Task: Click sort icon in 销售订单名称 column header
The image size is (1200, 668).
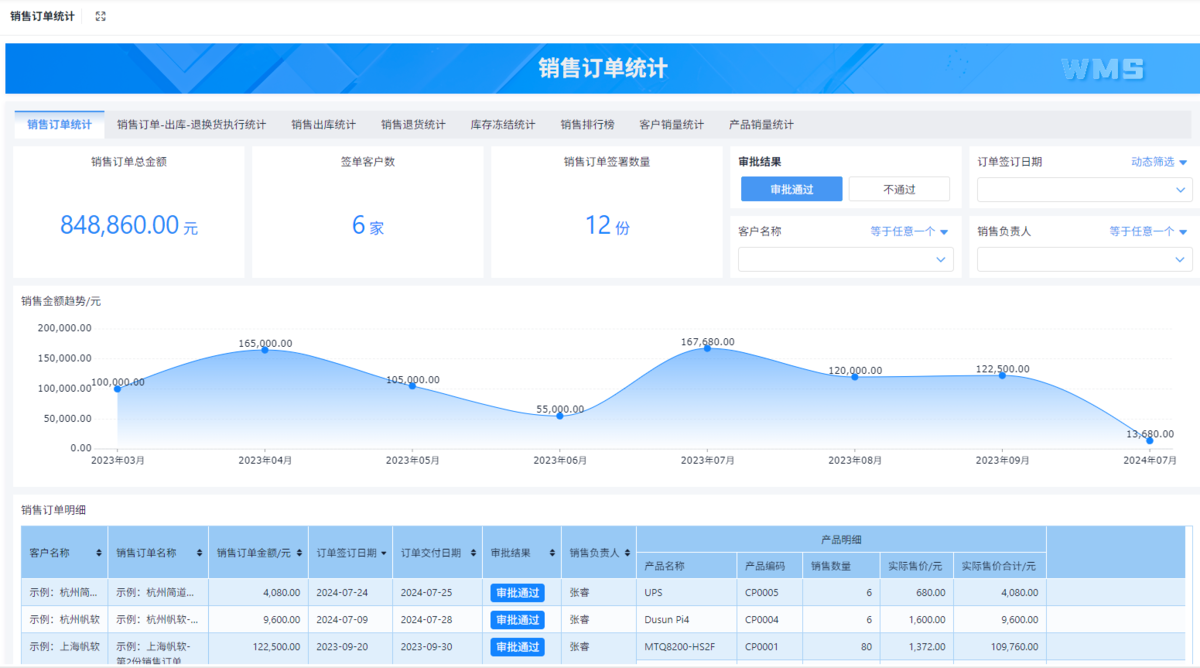Action: [198, 553]
